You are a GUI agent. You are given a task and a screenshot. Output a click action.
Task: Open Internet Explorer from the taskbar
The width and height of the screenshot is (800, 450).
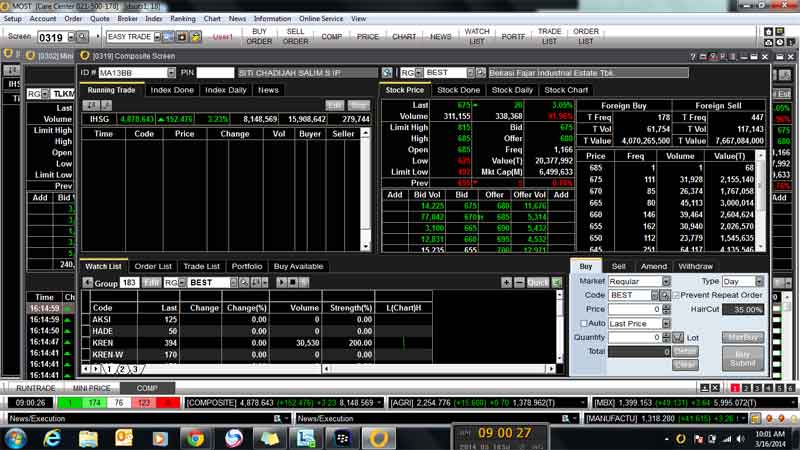51,437
